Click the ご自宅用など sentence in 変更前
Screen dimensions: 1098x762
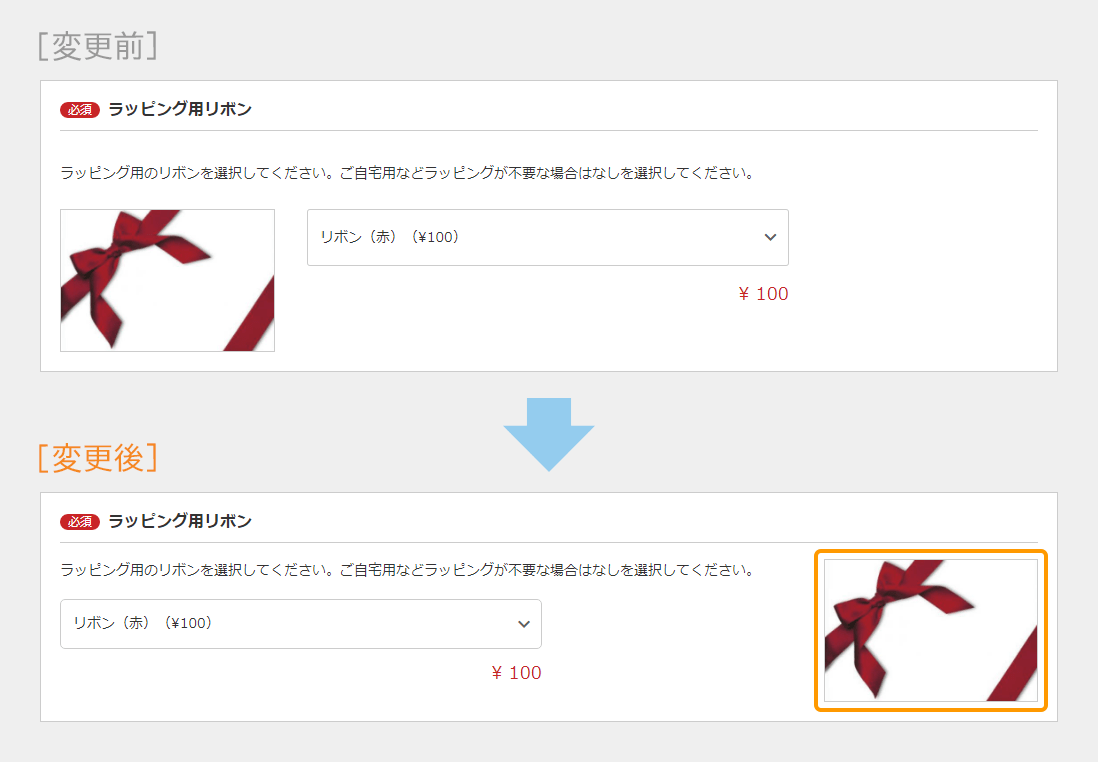[548, 173]
